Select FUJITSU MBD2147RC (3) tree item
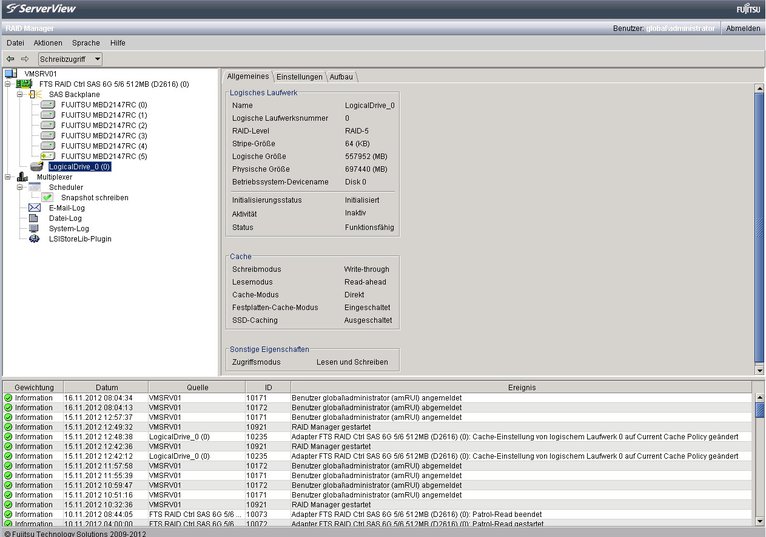Viewport: 766px width, 537px height. (x=104, y=135)
